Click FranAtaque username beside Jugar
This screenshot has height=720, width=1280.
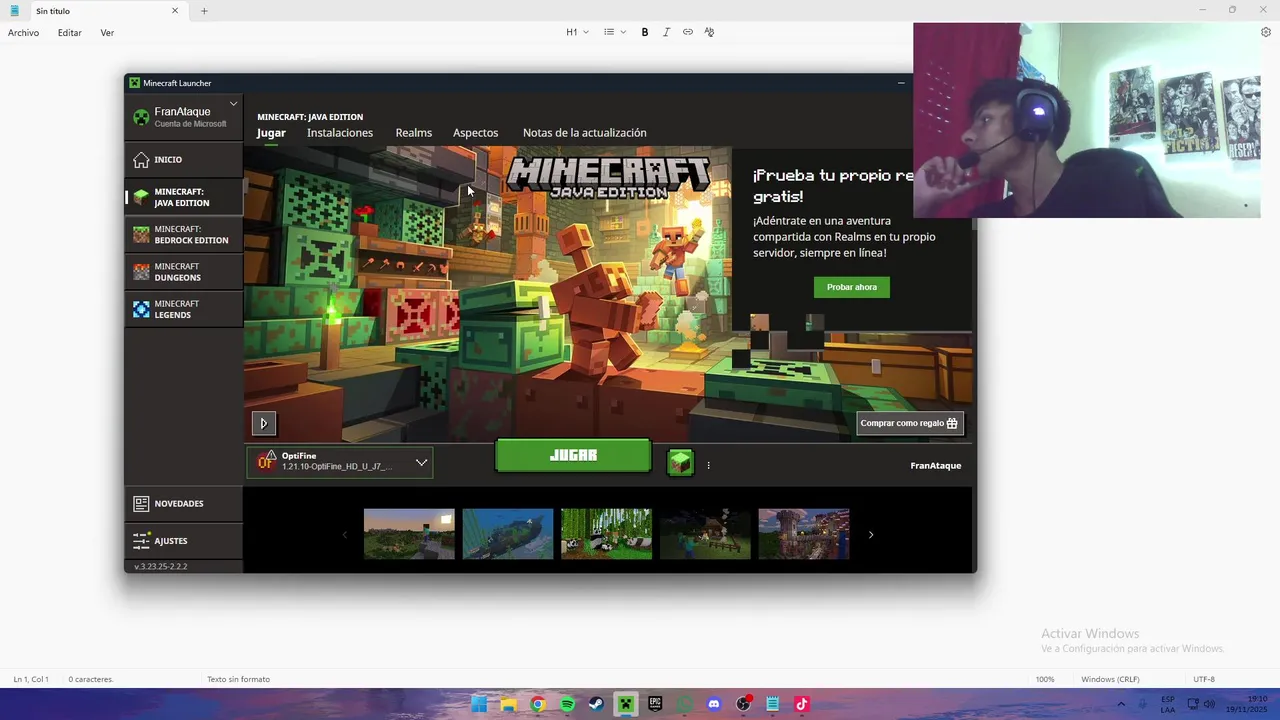[936, 466]
